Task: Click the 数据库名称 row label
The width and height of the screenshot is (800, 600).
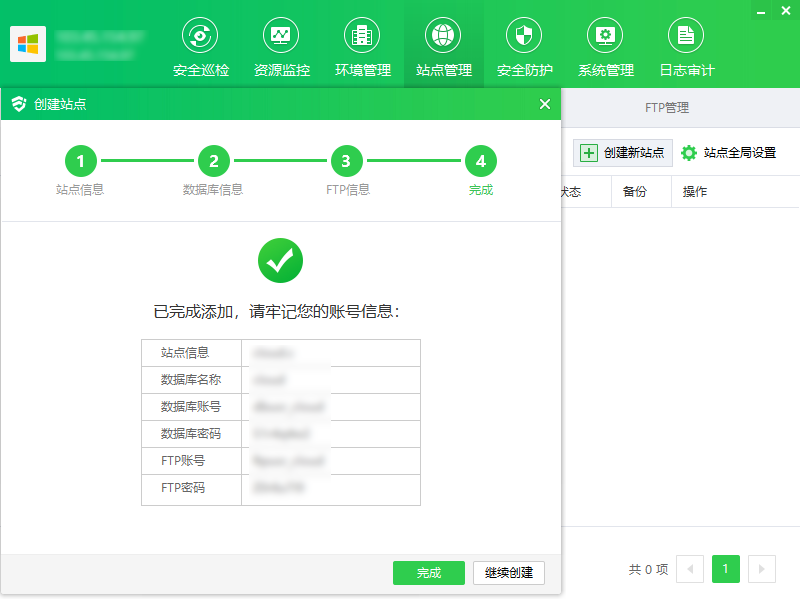Action: coord(191,380)
